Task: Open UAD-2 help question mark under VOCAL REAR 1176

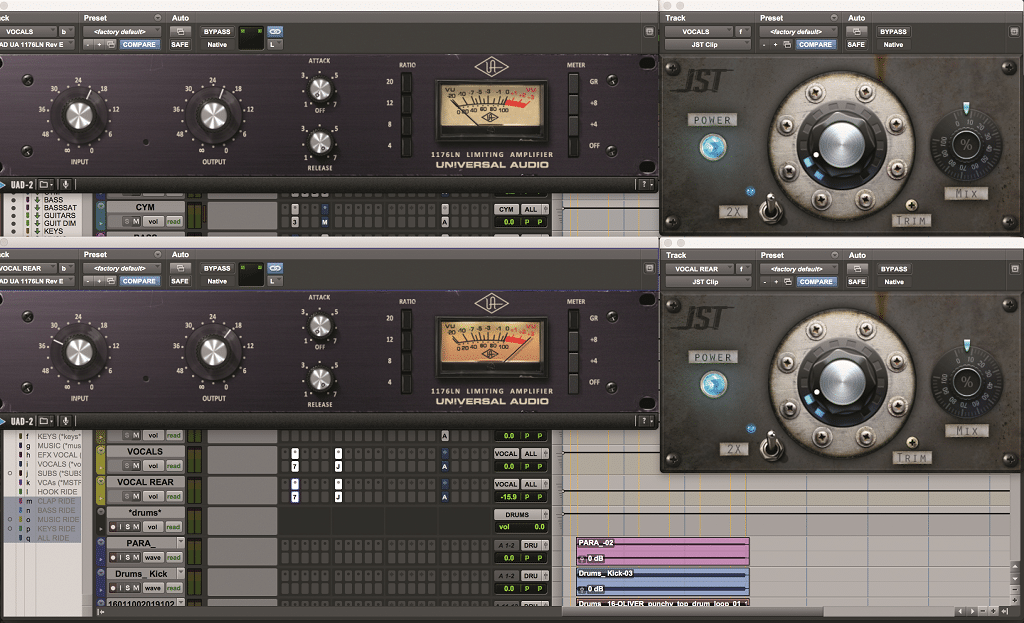Action: pyautogui.click(x=645, y=421)
